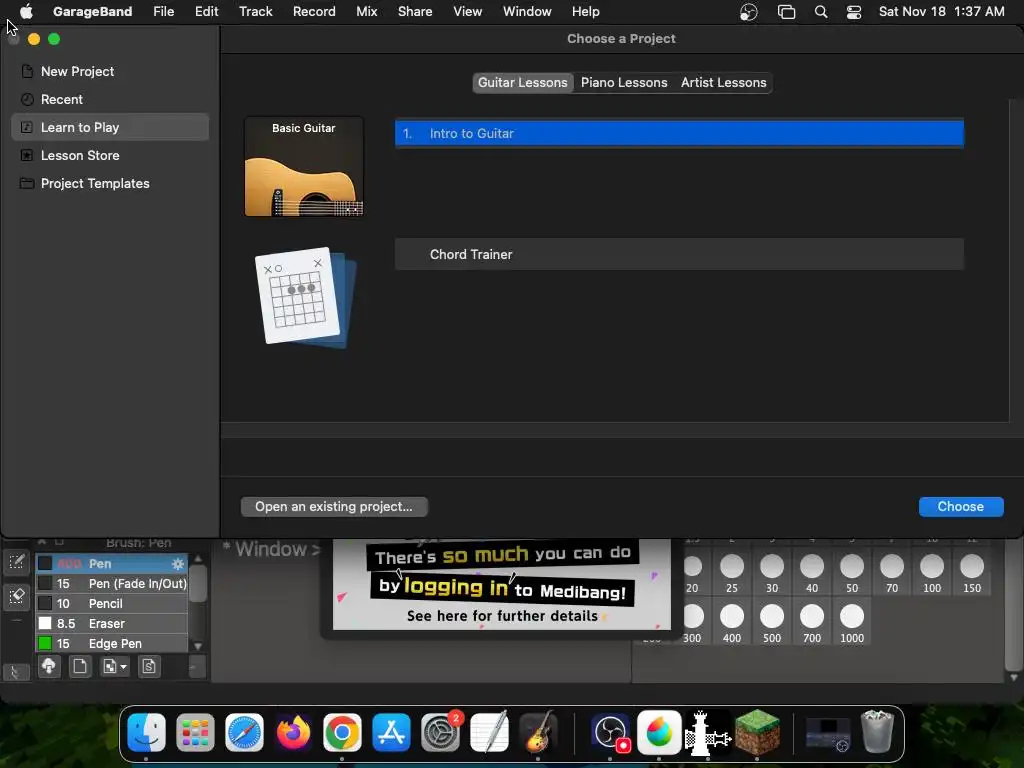Select lesson 1 Intro to Guitar
Screen dimensions: 1024x768
tap(679, 133)
